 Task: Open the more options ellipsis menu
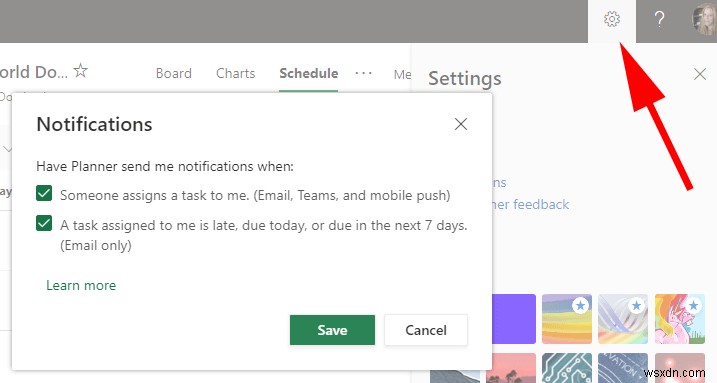364,73
